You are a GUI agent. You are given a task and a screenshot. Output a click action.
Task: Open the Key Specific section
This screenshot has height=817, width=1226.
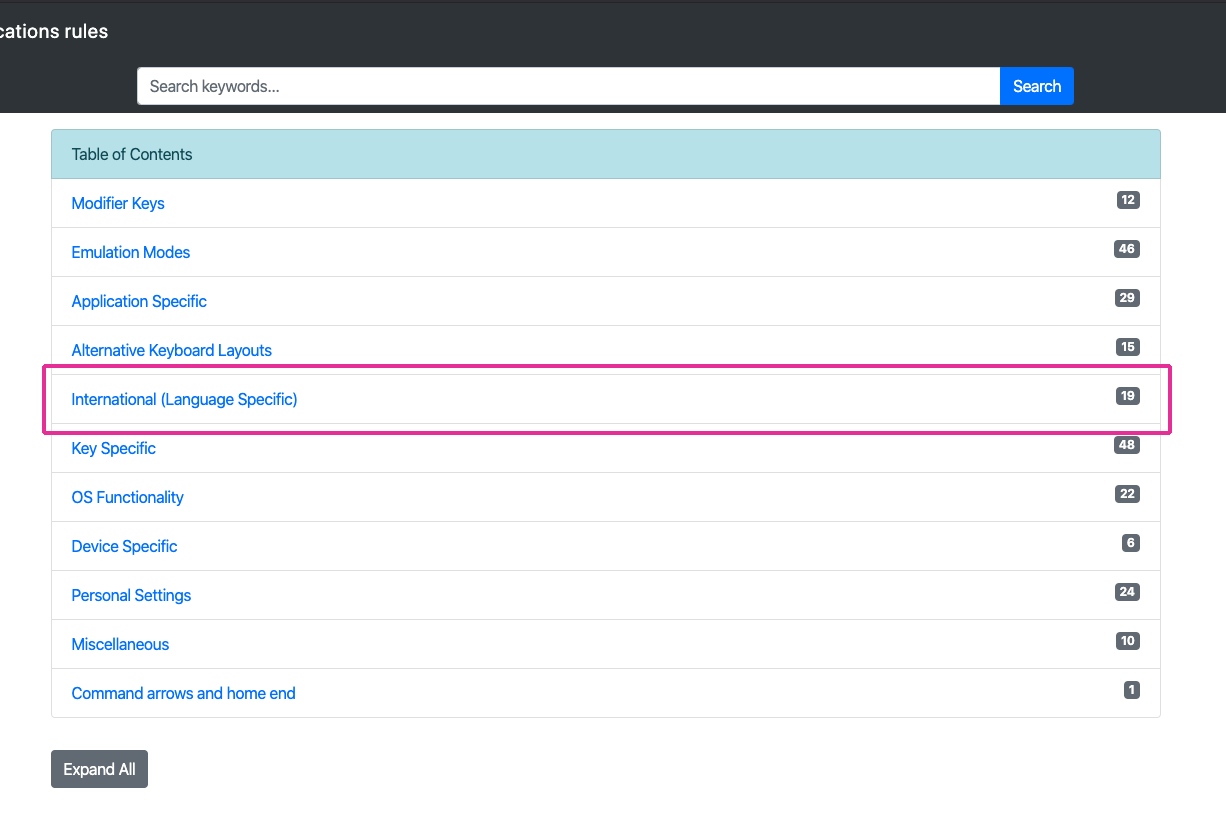point(114,448)
